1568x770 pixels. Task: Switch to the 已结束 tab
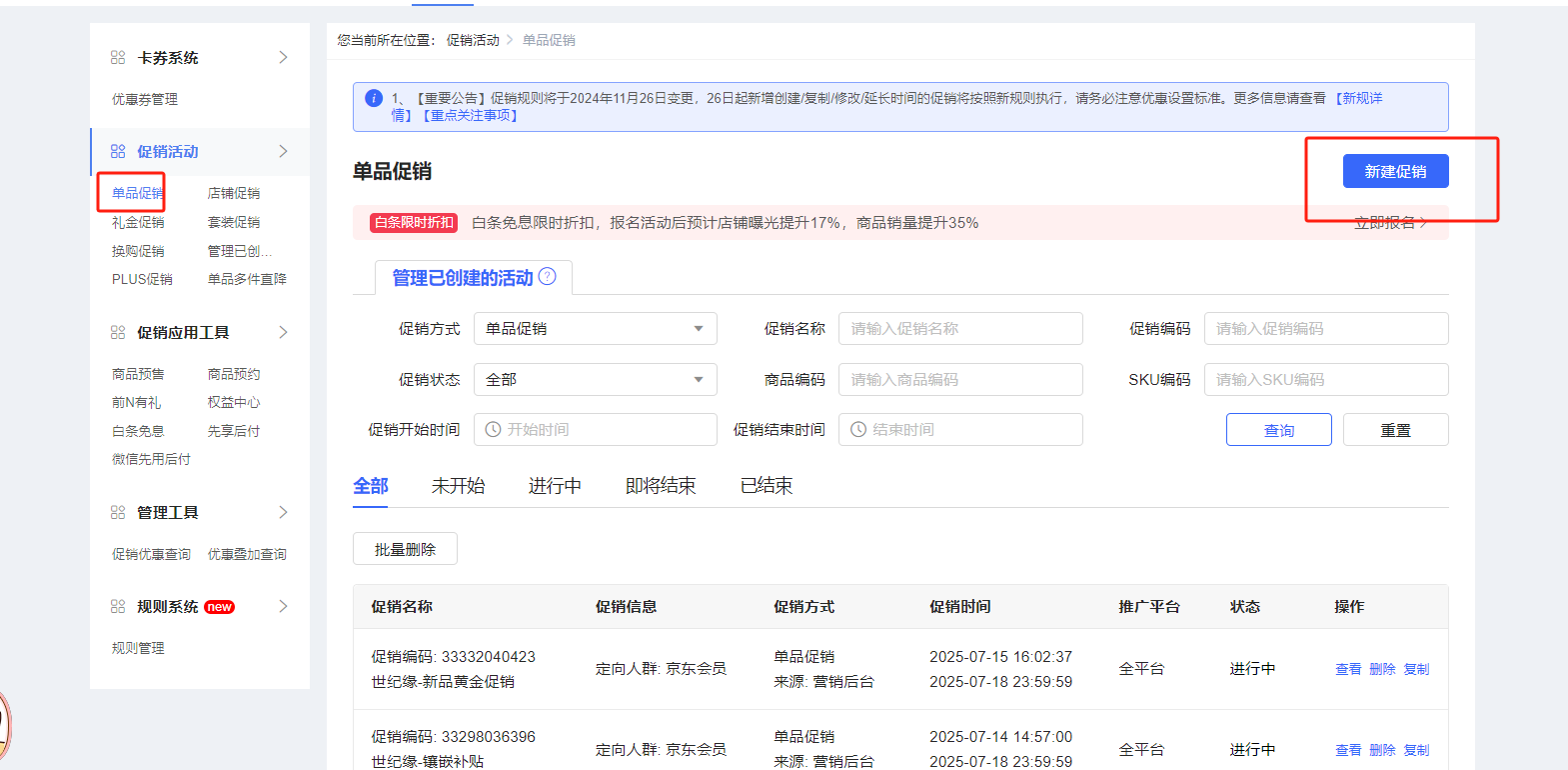pyautogui.click(x=766, y=486)
